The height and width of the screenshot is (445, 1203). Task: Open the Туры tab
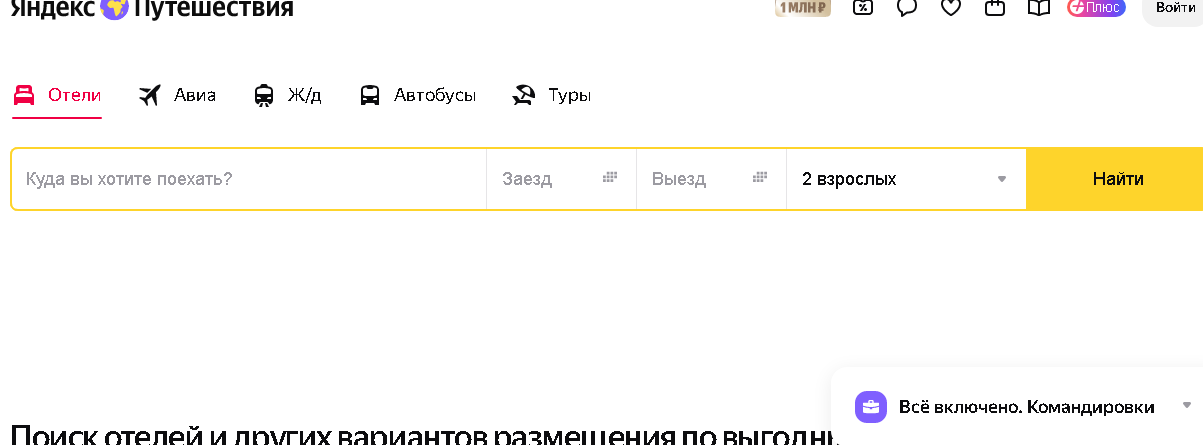[x=551, y=96]
